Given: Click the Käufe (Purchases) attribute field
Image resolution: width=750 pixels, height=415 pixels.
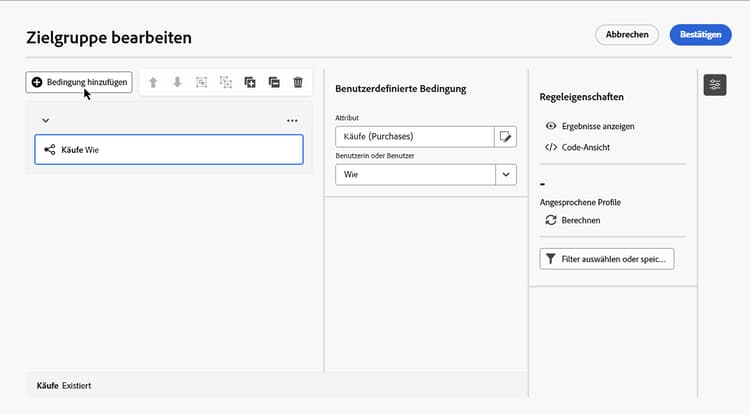Looking at the screenshot, I should pos(415,137).
